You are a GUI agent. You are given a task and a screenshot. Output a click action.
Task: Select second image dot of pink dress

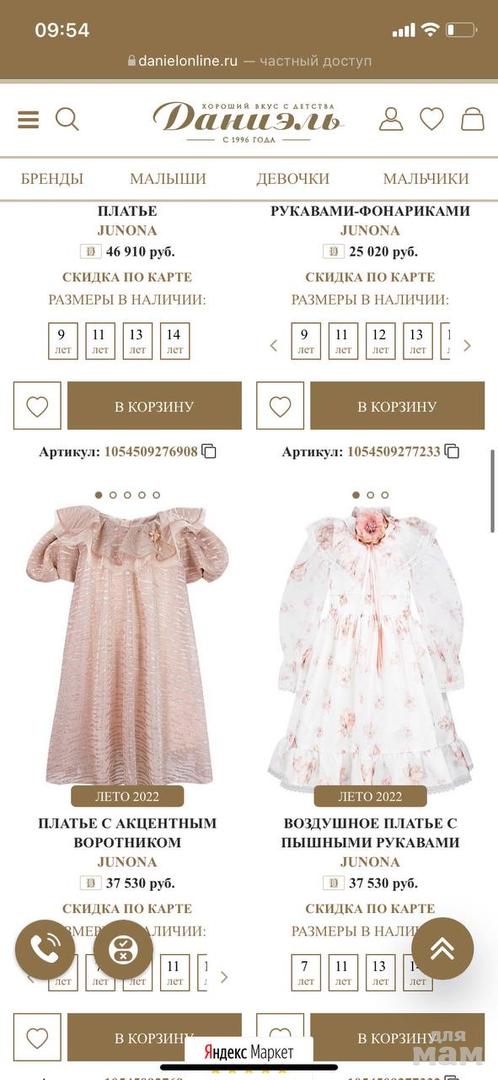113,495
